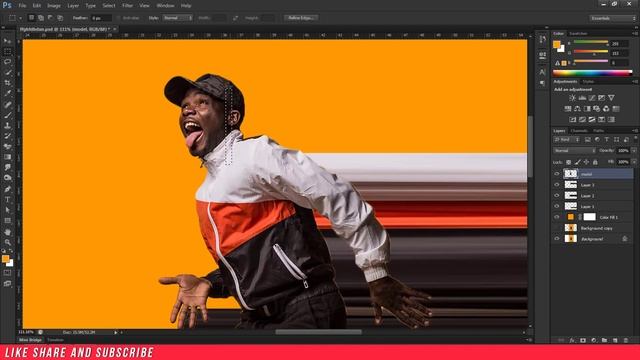Viewport: 640px width, 360px height.
Task: Change screen mode from the toolbar
Action: 7,283
